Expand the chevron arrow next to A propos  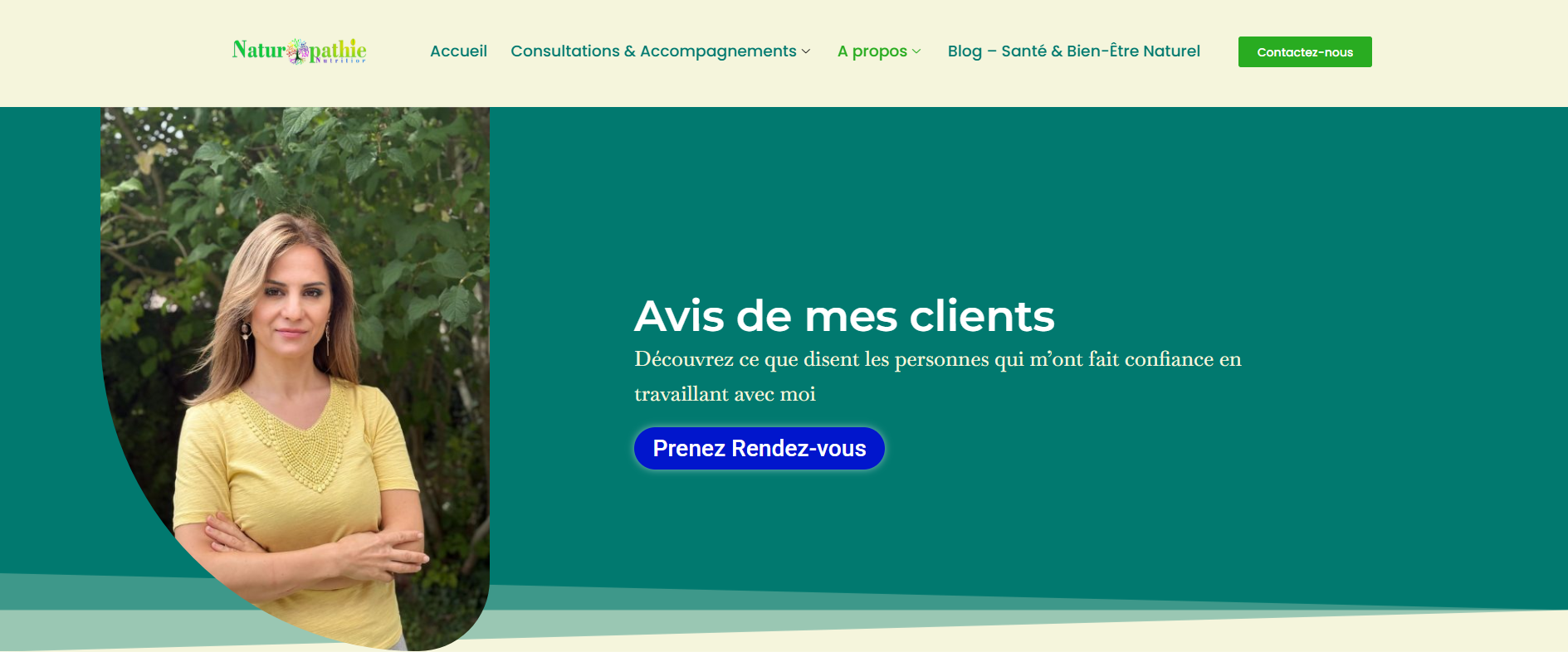916,51
